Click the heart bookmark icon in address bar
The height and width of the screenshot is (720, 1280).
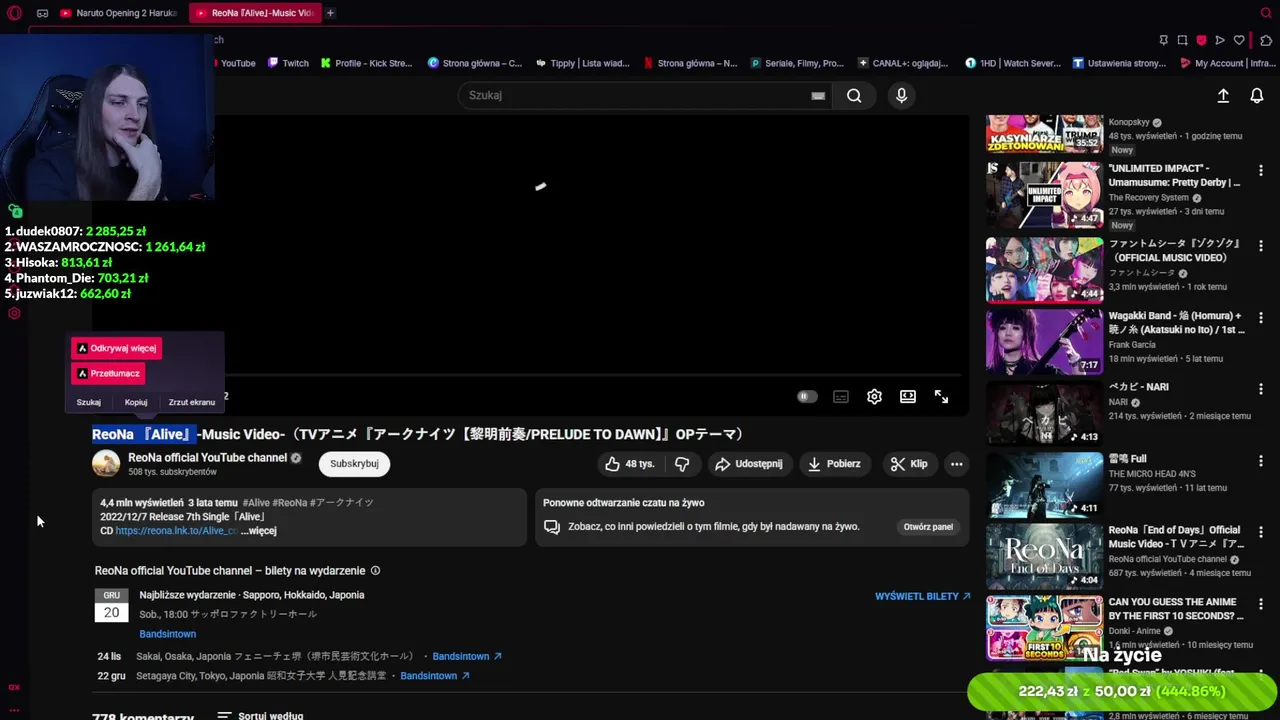[x=1239, y=40]
